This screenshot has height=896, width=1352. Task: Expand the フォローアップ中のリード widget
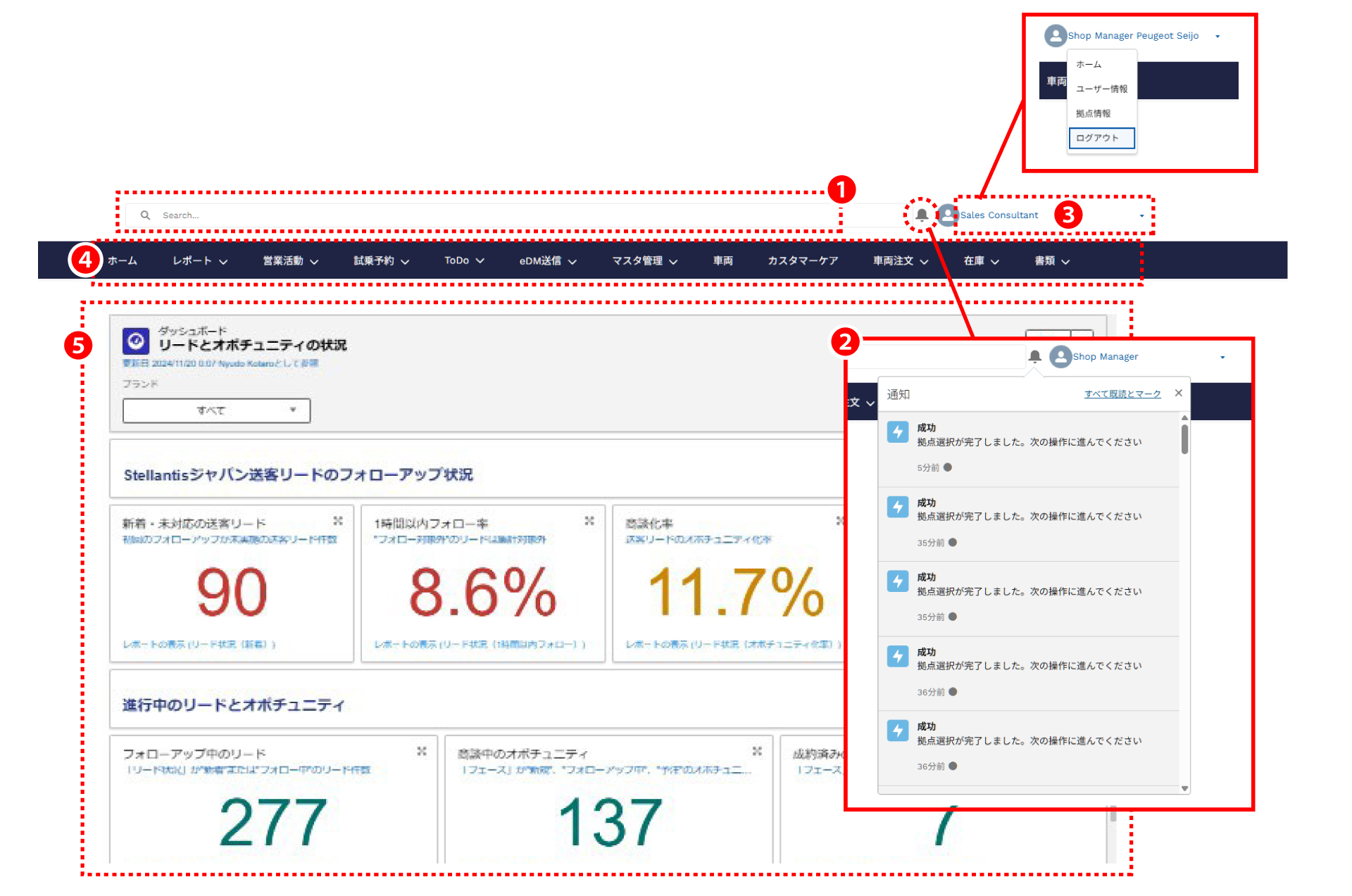tap(422, 752)
